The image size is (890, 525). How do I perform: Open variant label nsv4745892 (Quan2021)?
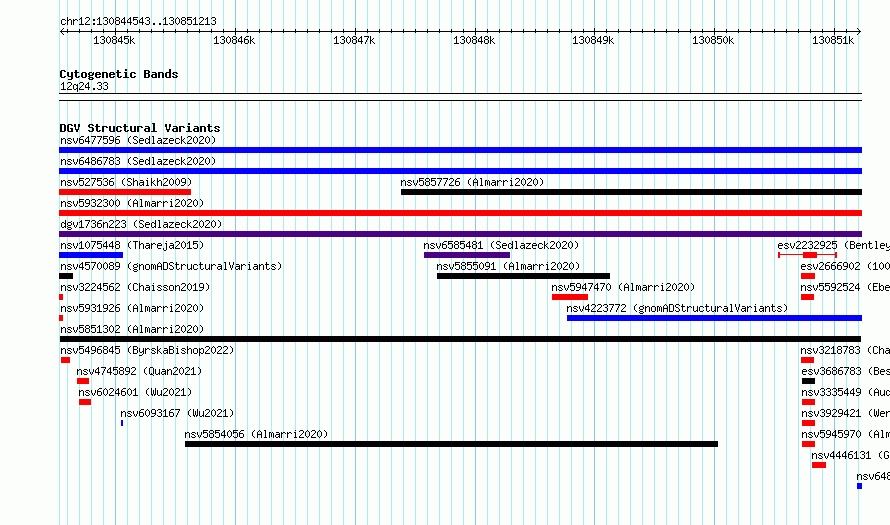tap(139, 371)
